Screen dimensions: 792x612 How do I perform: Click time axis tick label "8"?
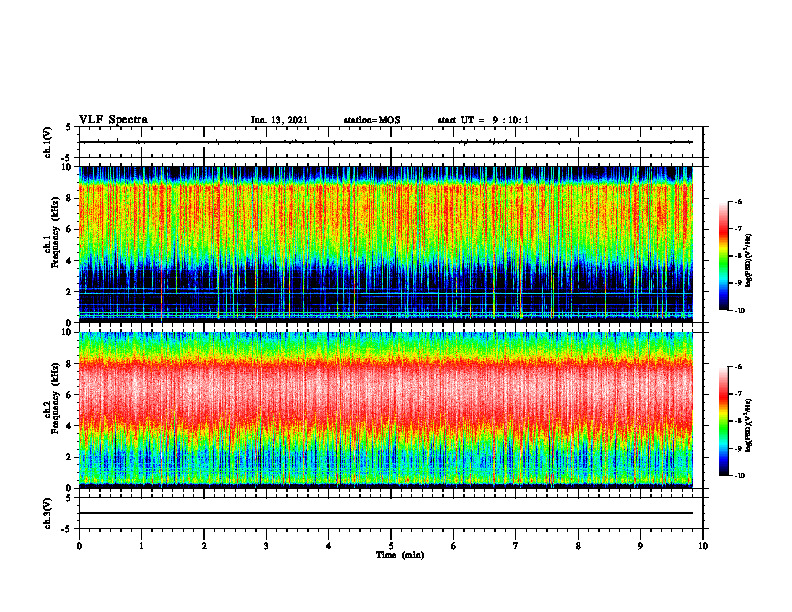click(578, 546)
